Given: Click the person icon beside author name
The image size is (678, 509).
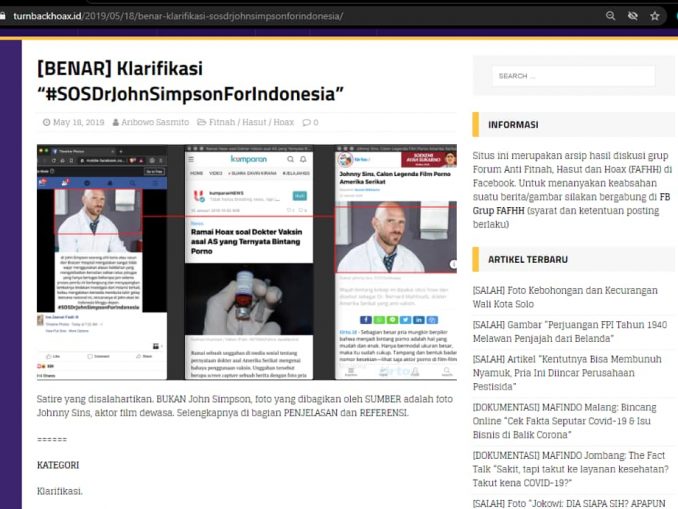Looking at the screenshot, I should (115, 122).
